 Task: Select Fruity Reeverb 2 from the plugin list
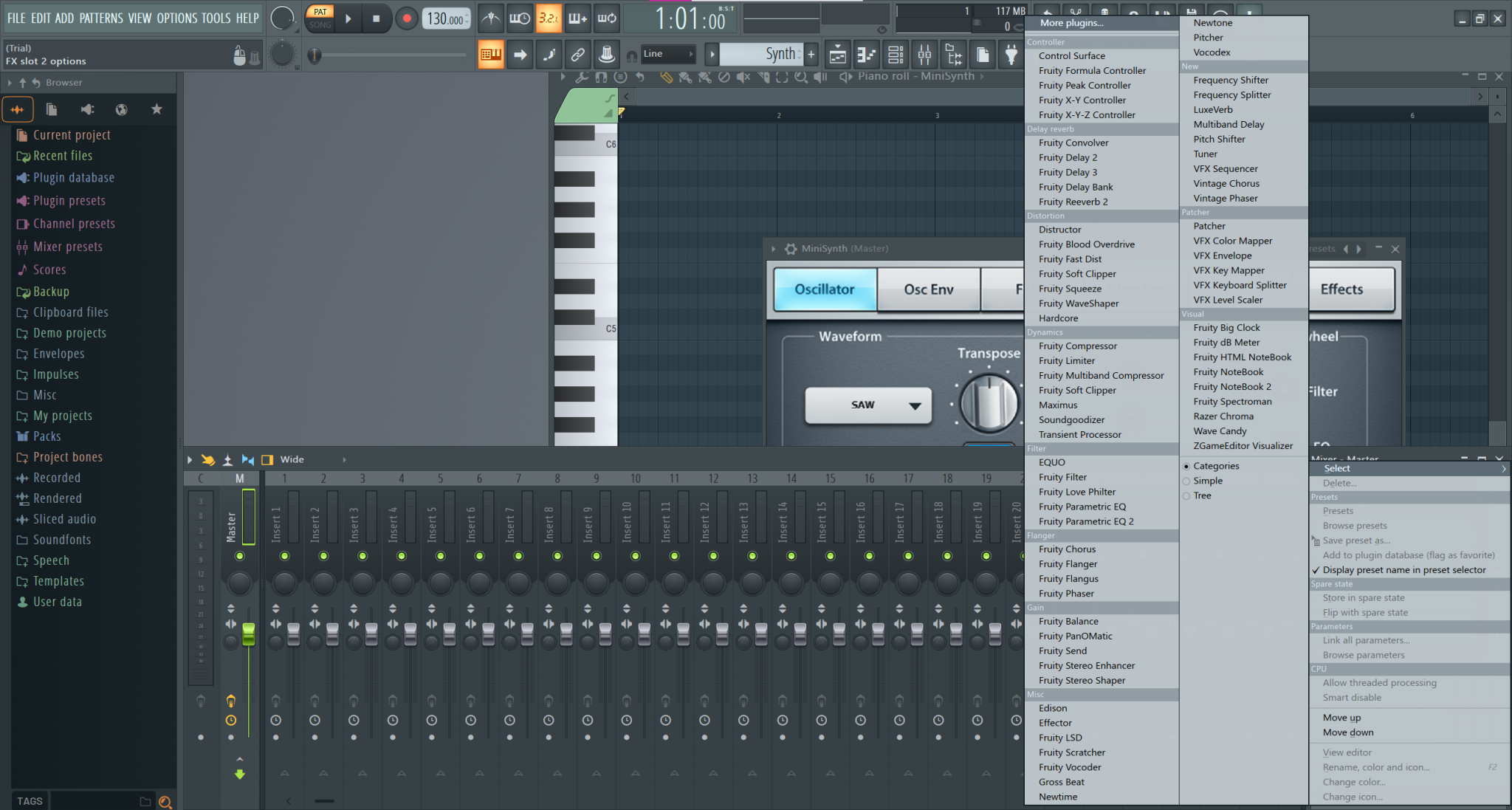click(1076, 201)
